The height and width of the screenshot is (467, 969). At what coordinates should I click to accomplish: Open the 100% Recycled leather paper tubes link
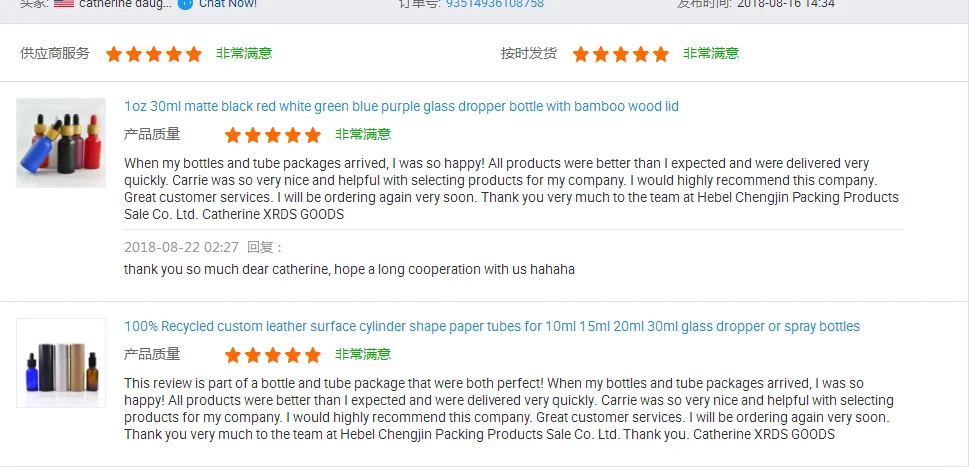point(491,326)
